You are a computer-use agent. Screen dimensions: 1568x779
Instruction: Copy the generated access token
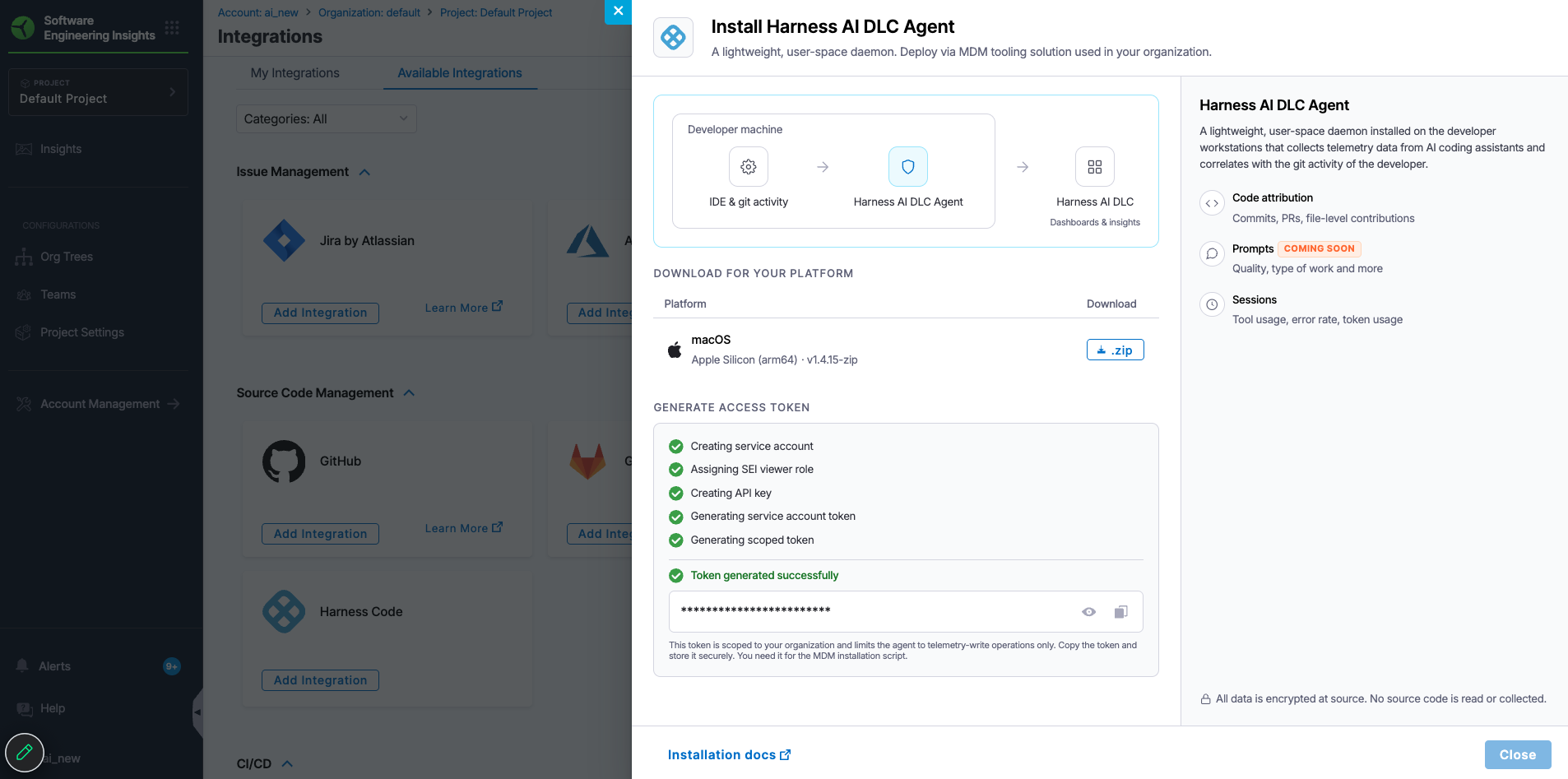1120,611
